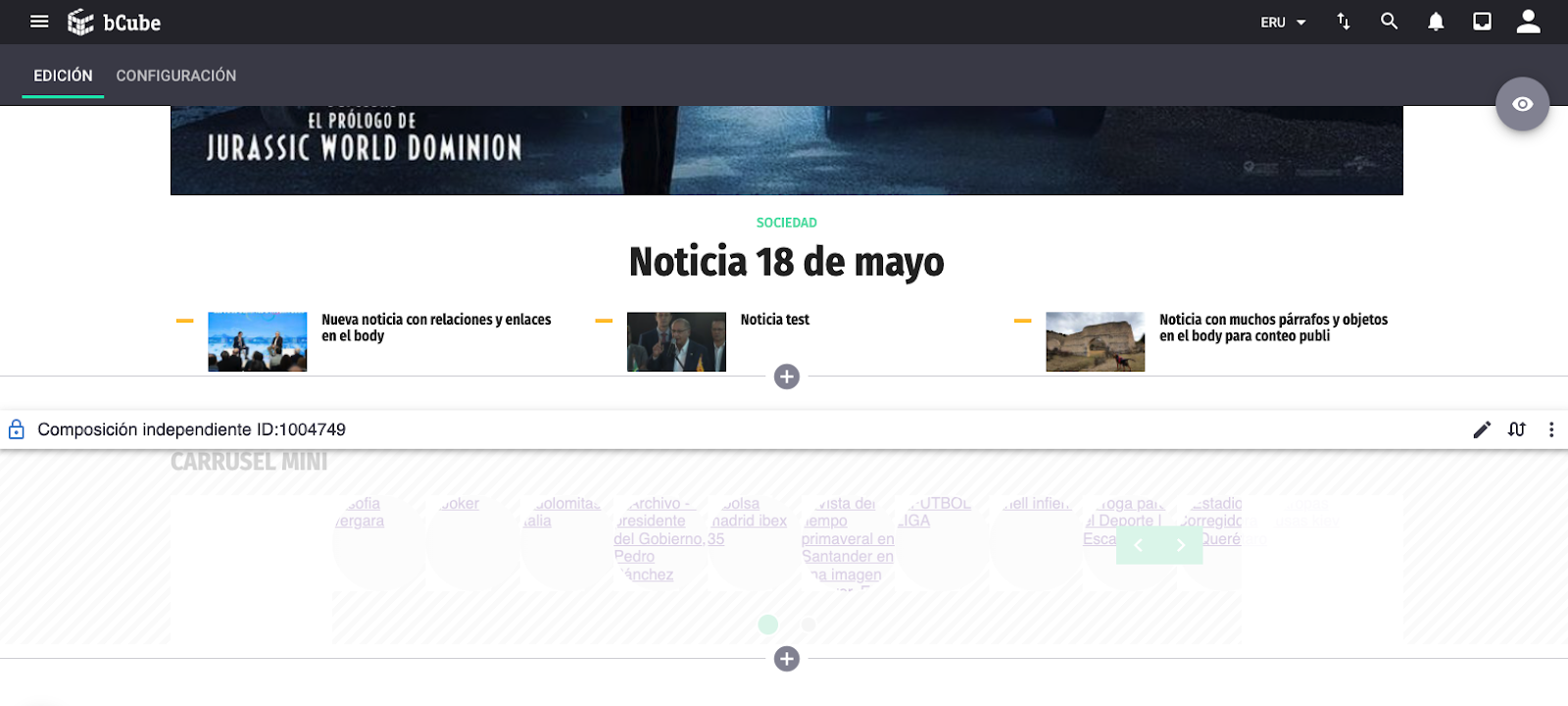Edit composition with pencil icon
Screen dimensions: 1568x706
coord(1482,429)
